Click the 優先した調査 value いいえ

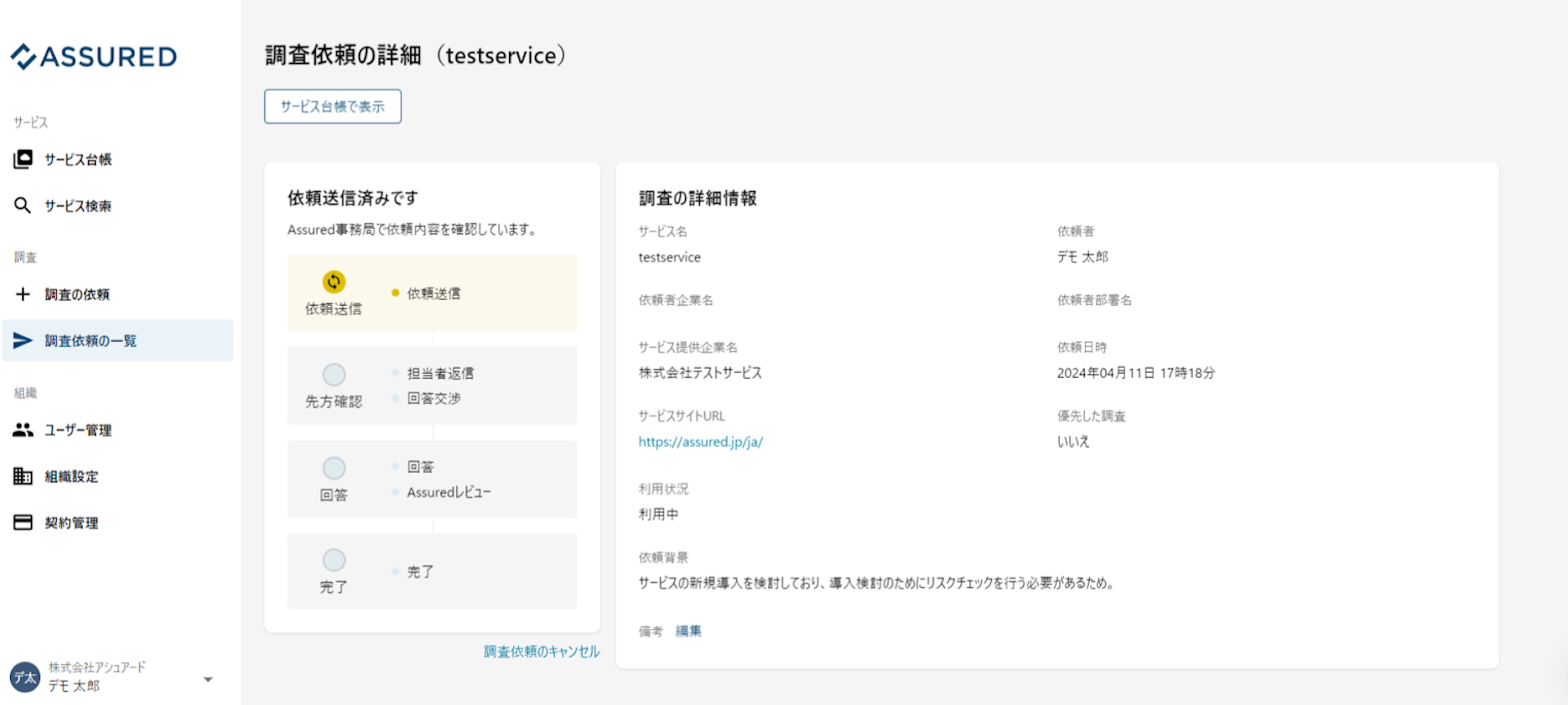(1073, 441)
